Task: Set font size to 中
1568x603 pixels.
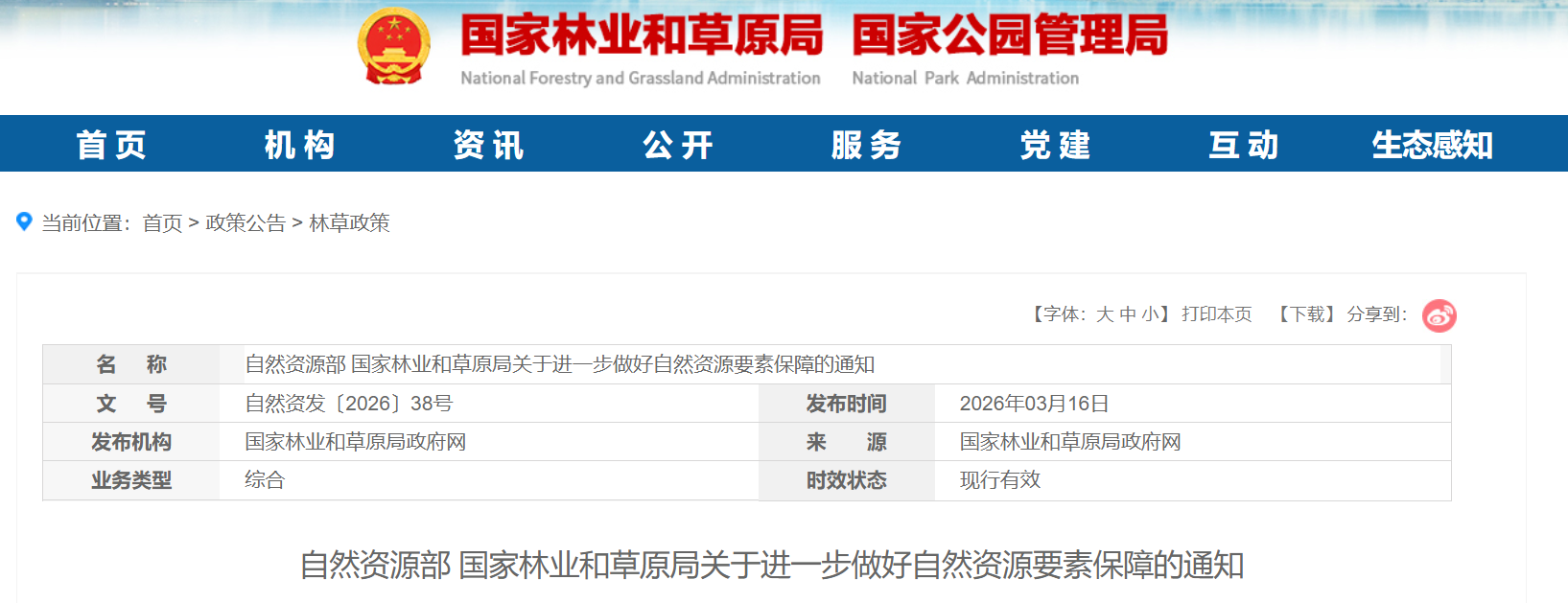Action: [1128, 314]
